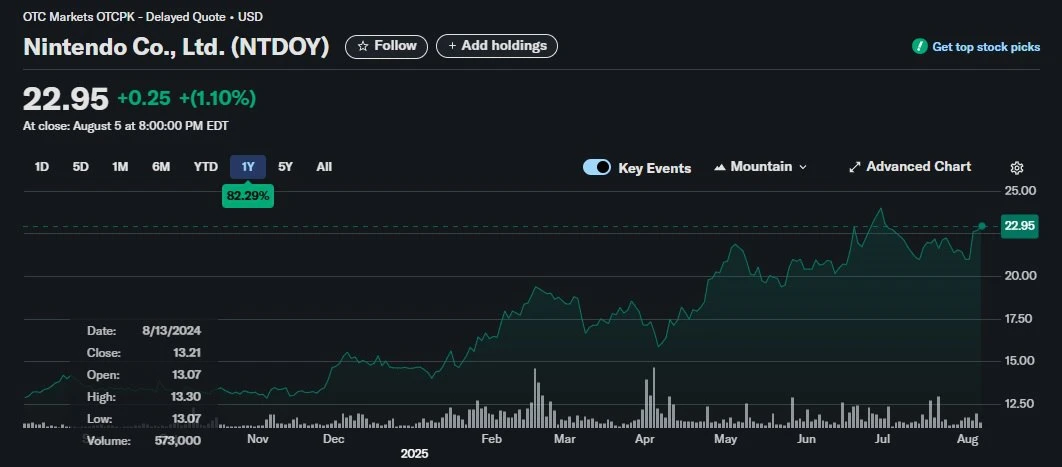The height and width of the screenshot is (467, 1062).
Task: Click the Aug x-axis label
Action: pos(968,439)
